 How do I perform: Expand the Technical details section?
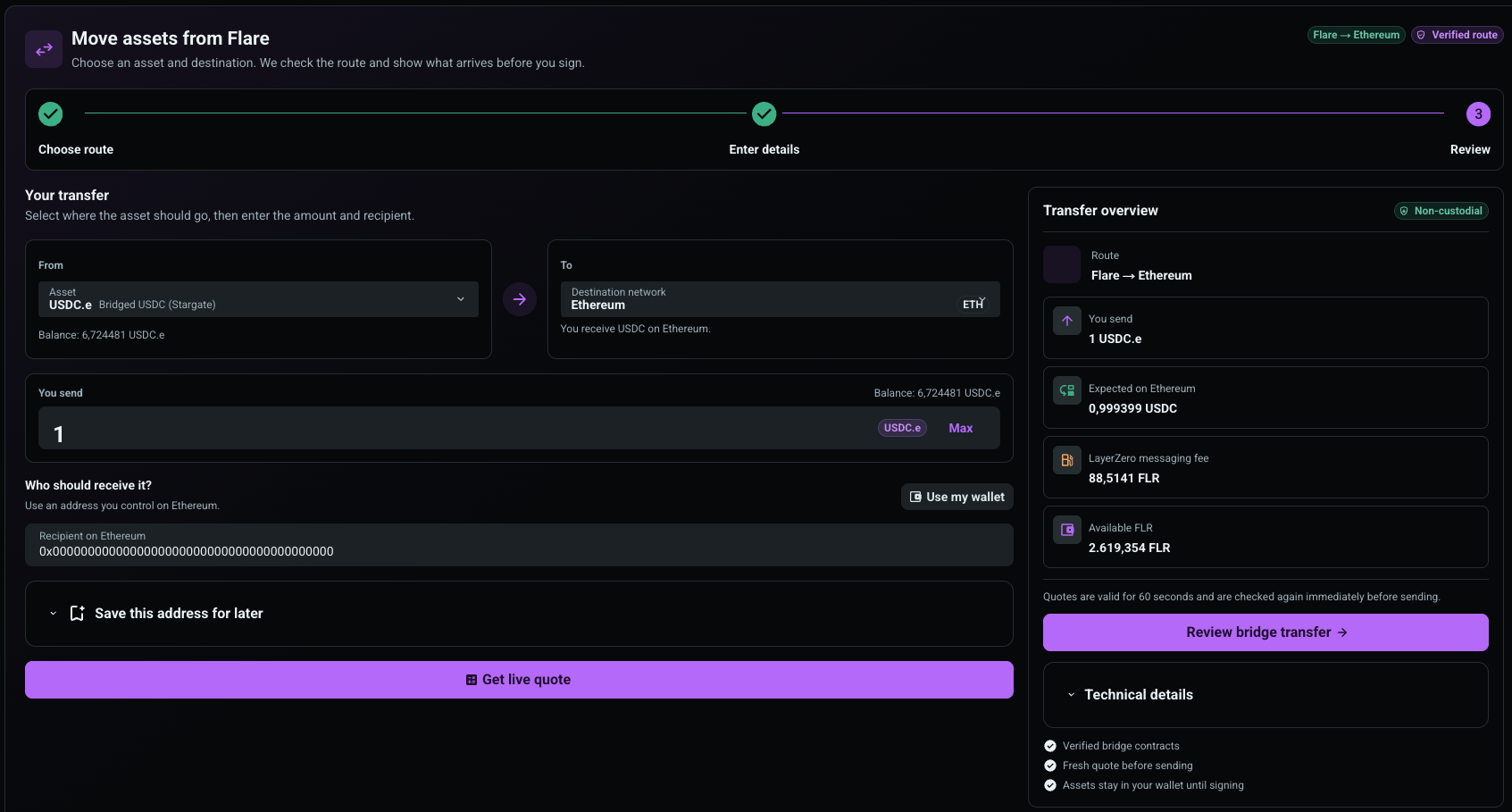1266,695
